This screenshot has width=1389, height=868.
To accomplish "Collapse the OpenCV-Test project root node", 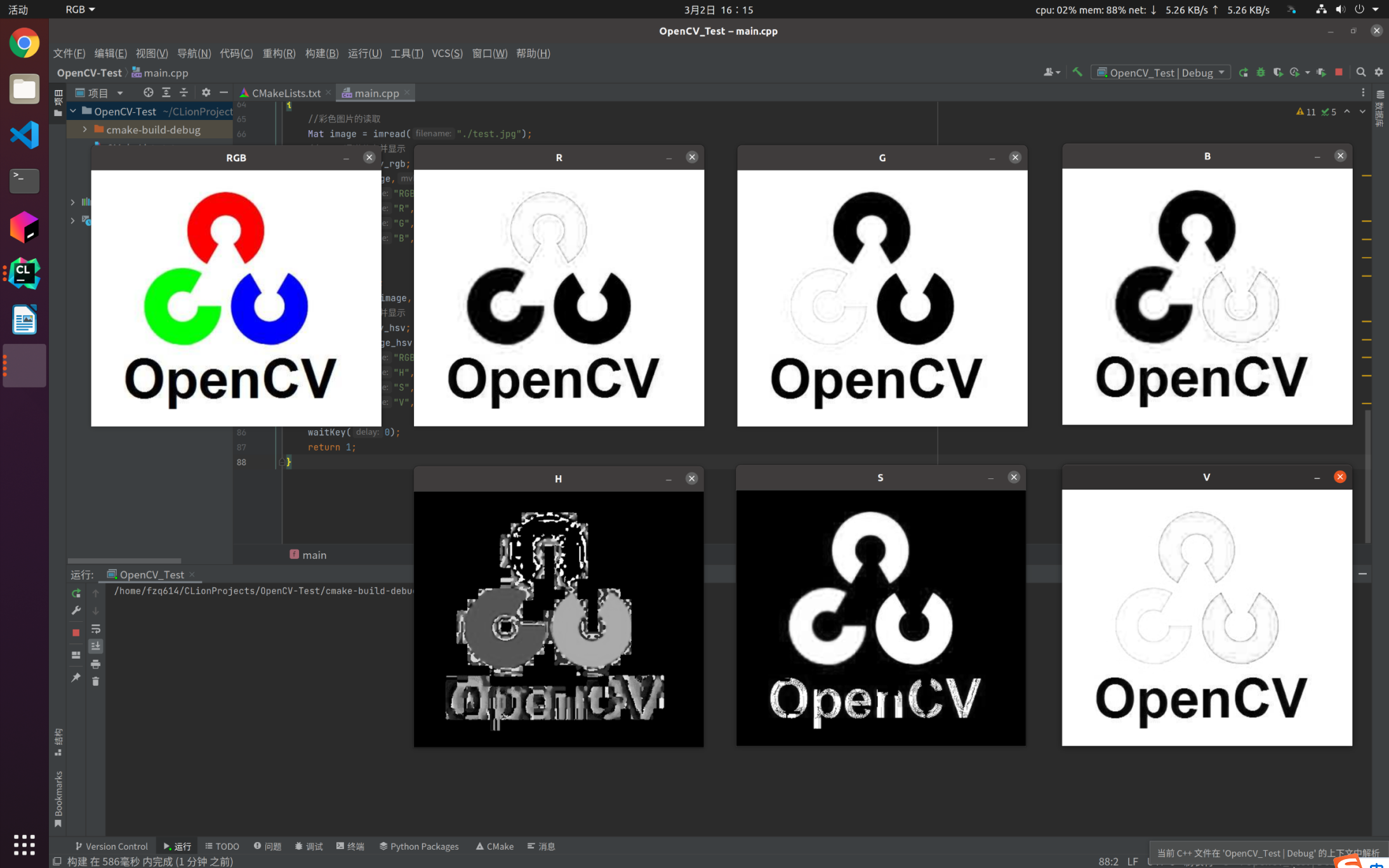I will coord(72,111).
